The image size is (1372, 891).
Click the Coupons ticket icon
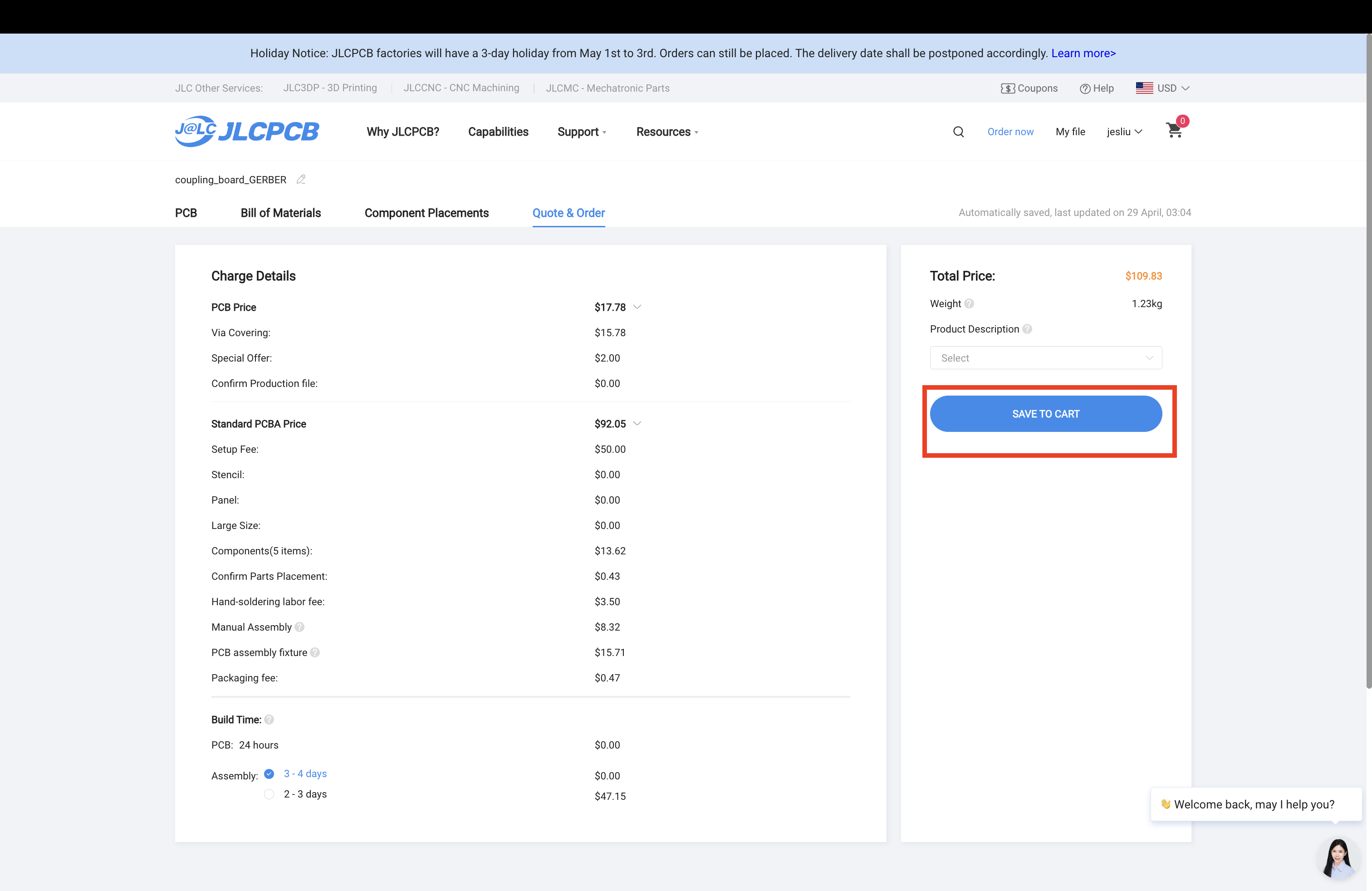pyautogui.click(x=1008, y=88)
